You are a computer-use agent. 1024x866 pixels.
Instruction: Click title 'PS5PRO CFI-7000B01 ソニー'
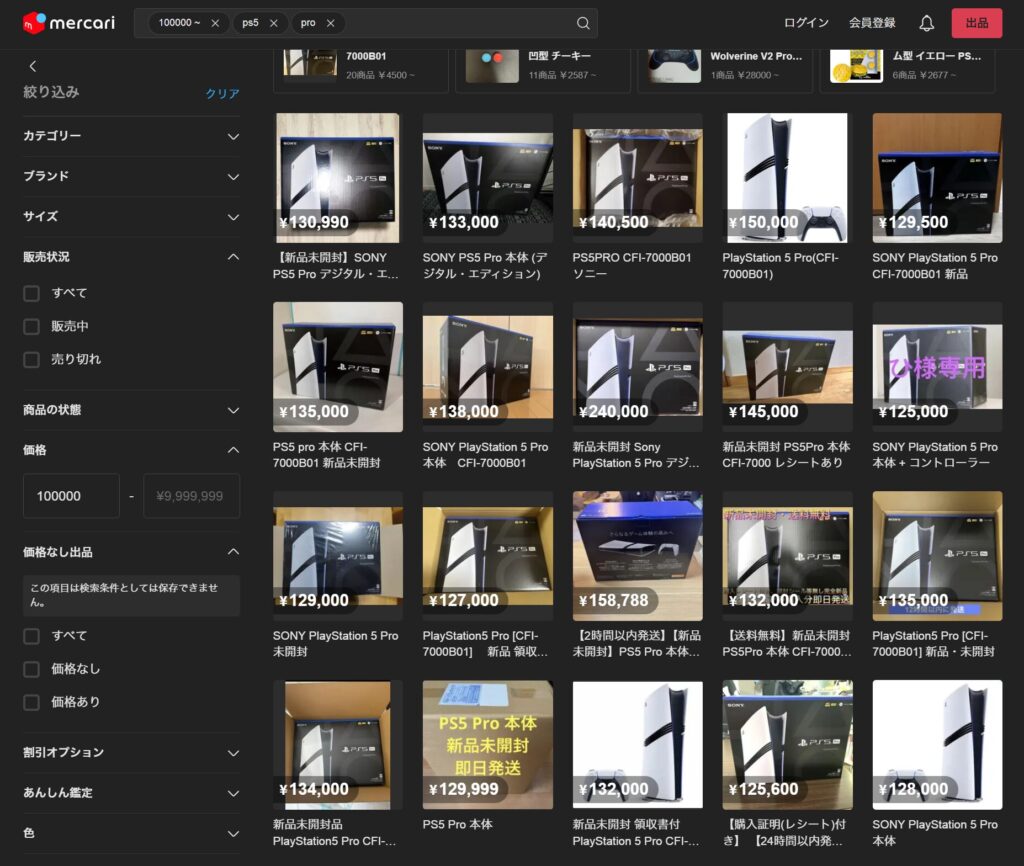(x=632, y=266)
